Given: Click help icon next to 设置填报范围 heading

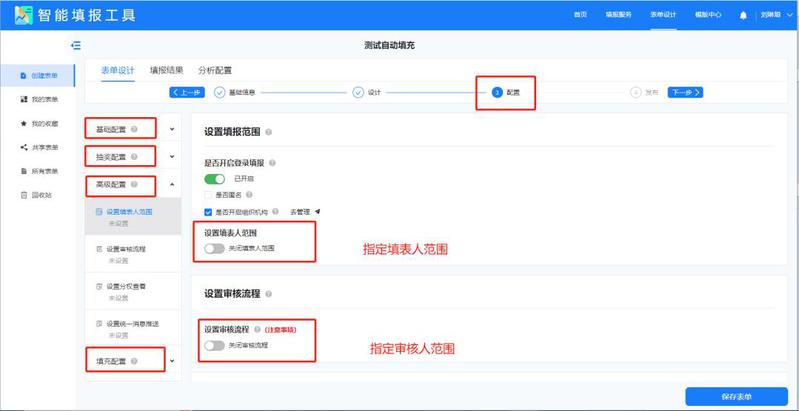Looking at the screenshot, I should coord(270,131).
